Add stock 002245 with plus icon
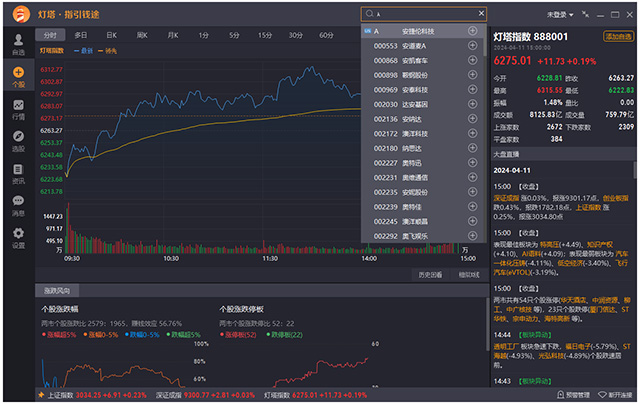 pos(473,221)
